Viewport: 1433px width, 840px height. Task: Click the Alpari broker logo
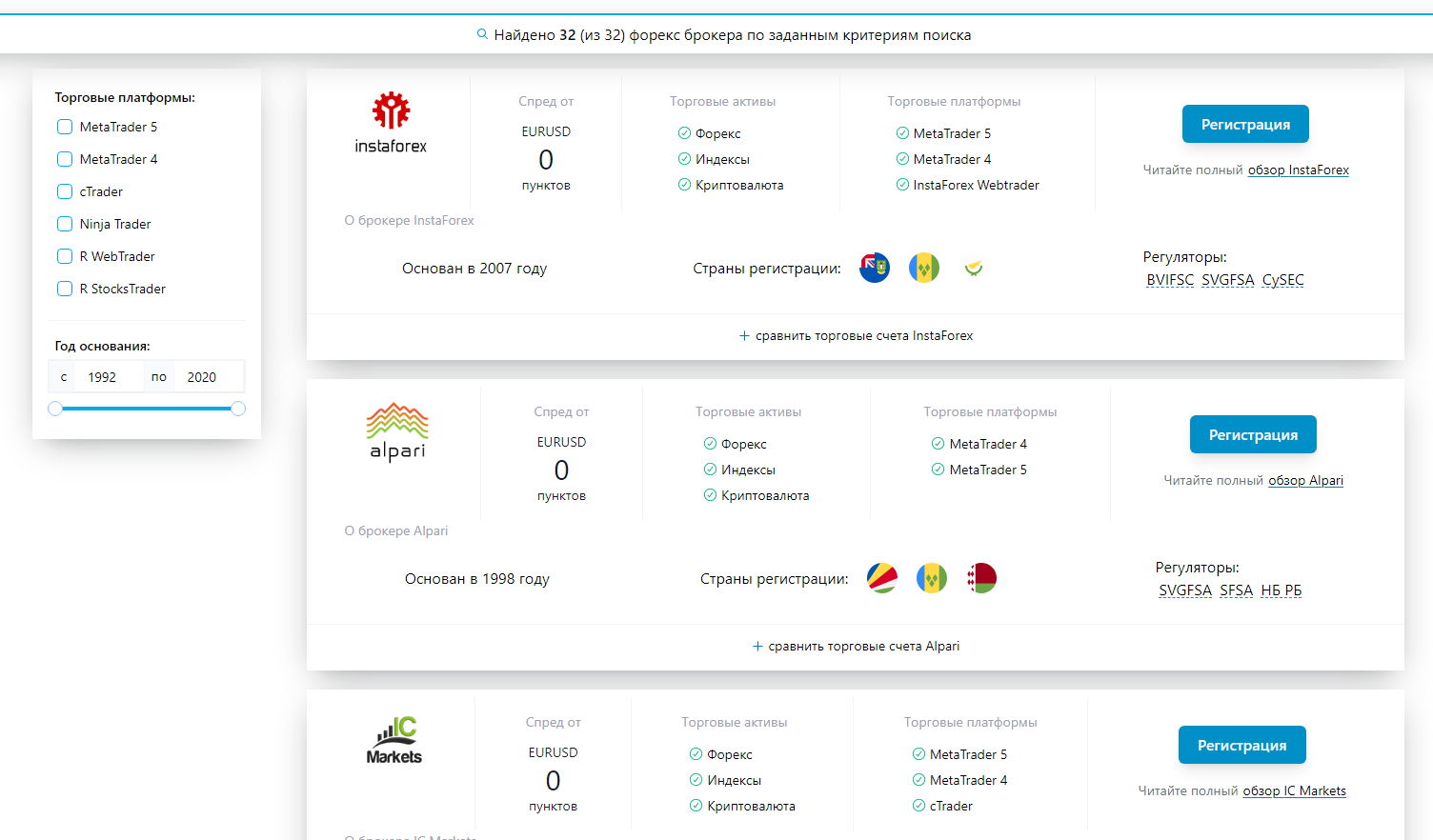click(397, 432)
